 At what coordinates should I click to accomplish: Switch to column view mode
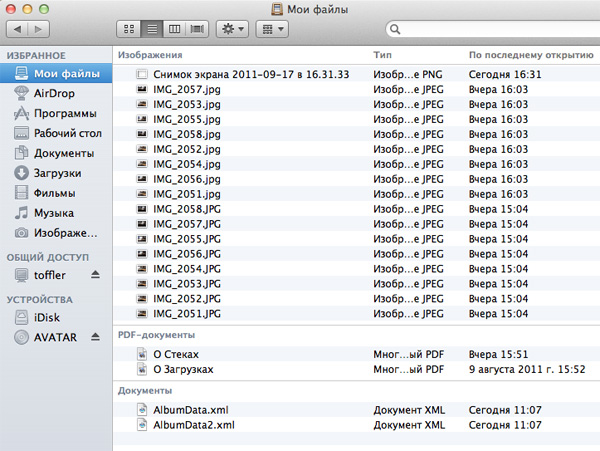tap(173, 30)
